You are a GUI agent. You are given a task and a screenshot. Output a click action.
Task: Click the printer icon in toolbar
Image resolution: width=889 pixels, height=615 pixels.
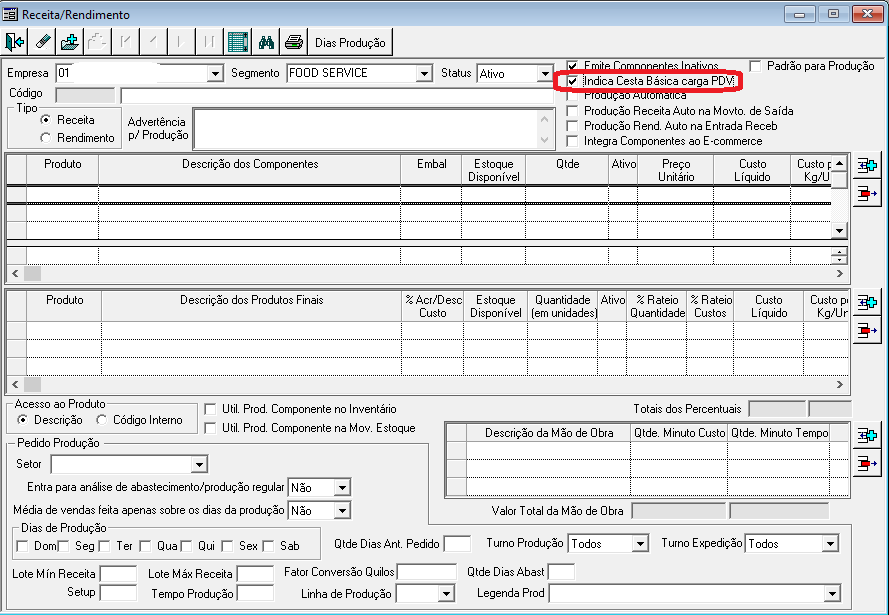(x=294, y=42)
